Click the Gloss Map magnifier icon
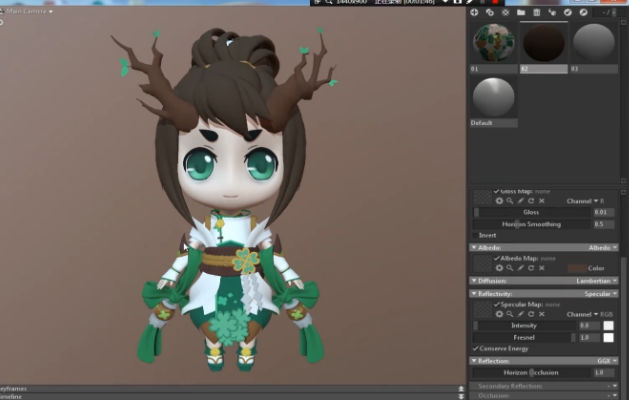The height and width of the screenshot is (400, 629). tap(509, 201)
